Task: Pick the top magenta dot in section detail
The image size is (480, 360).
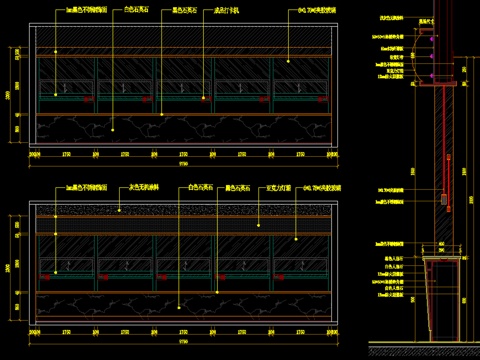Action: (432, 39)
